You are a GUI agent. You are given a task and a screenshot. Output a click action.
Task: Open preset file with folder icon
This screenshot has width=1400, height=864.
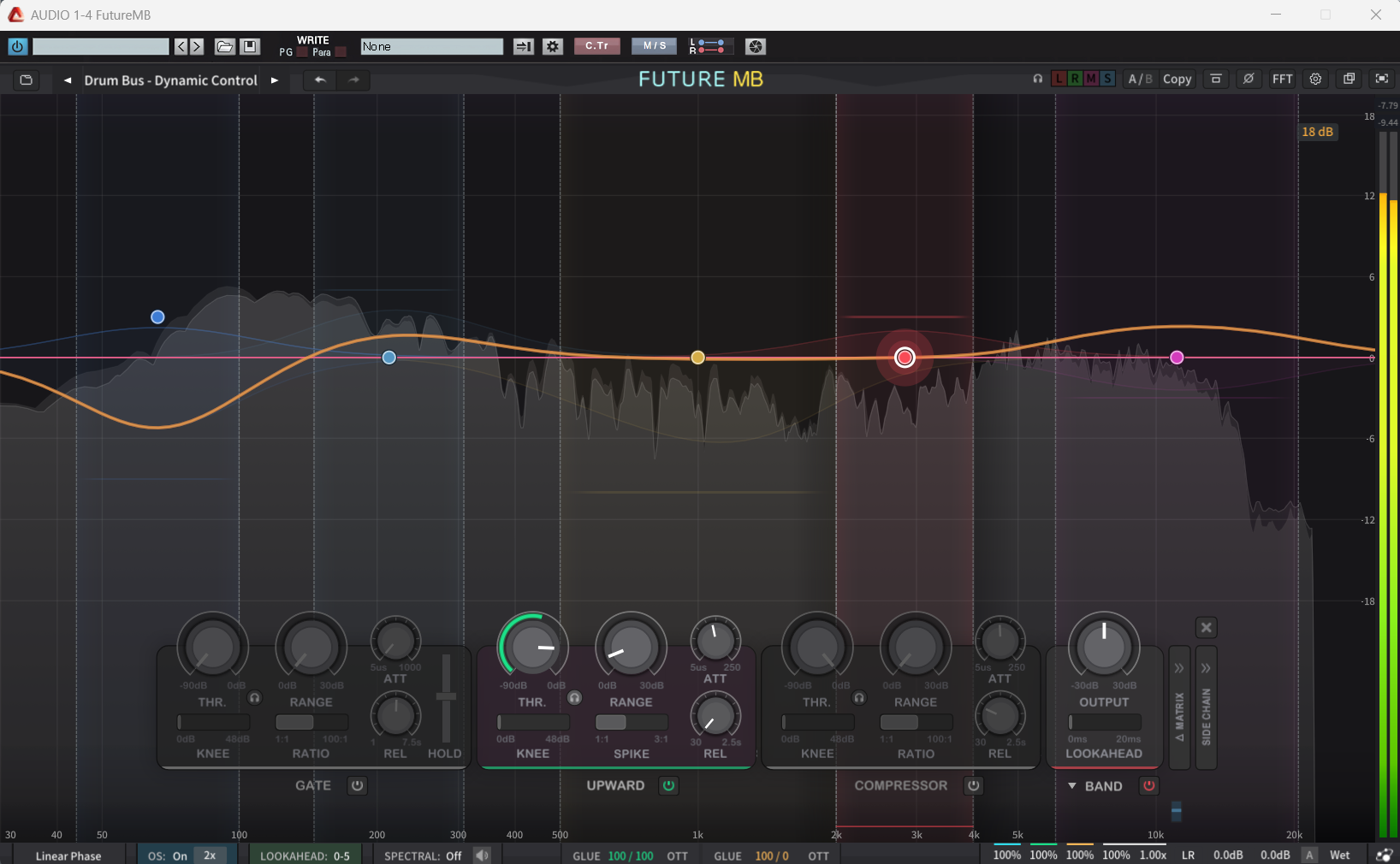[224, 46]
